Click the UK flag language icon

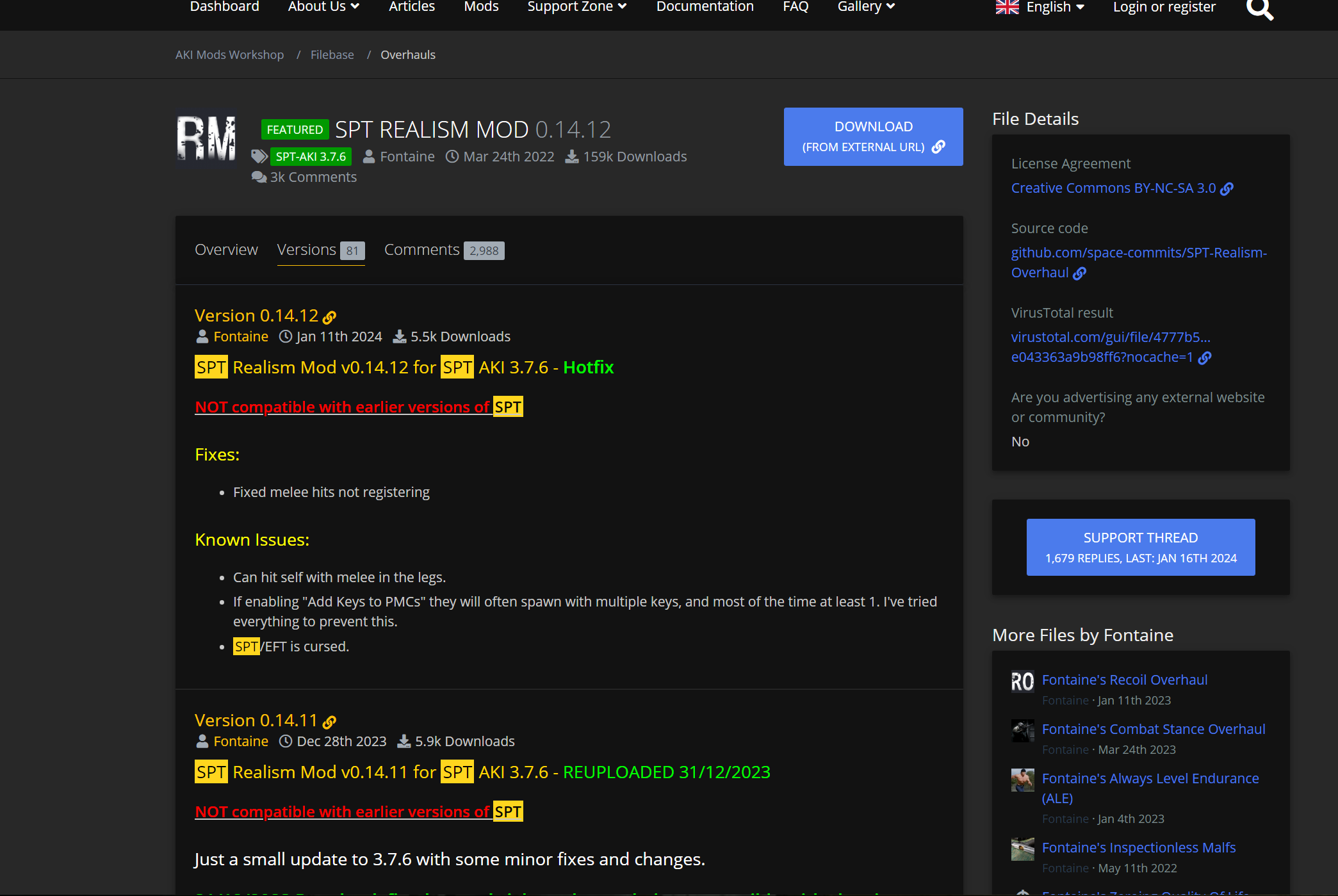(x=1007, y=7)
